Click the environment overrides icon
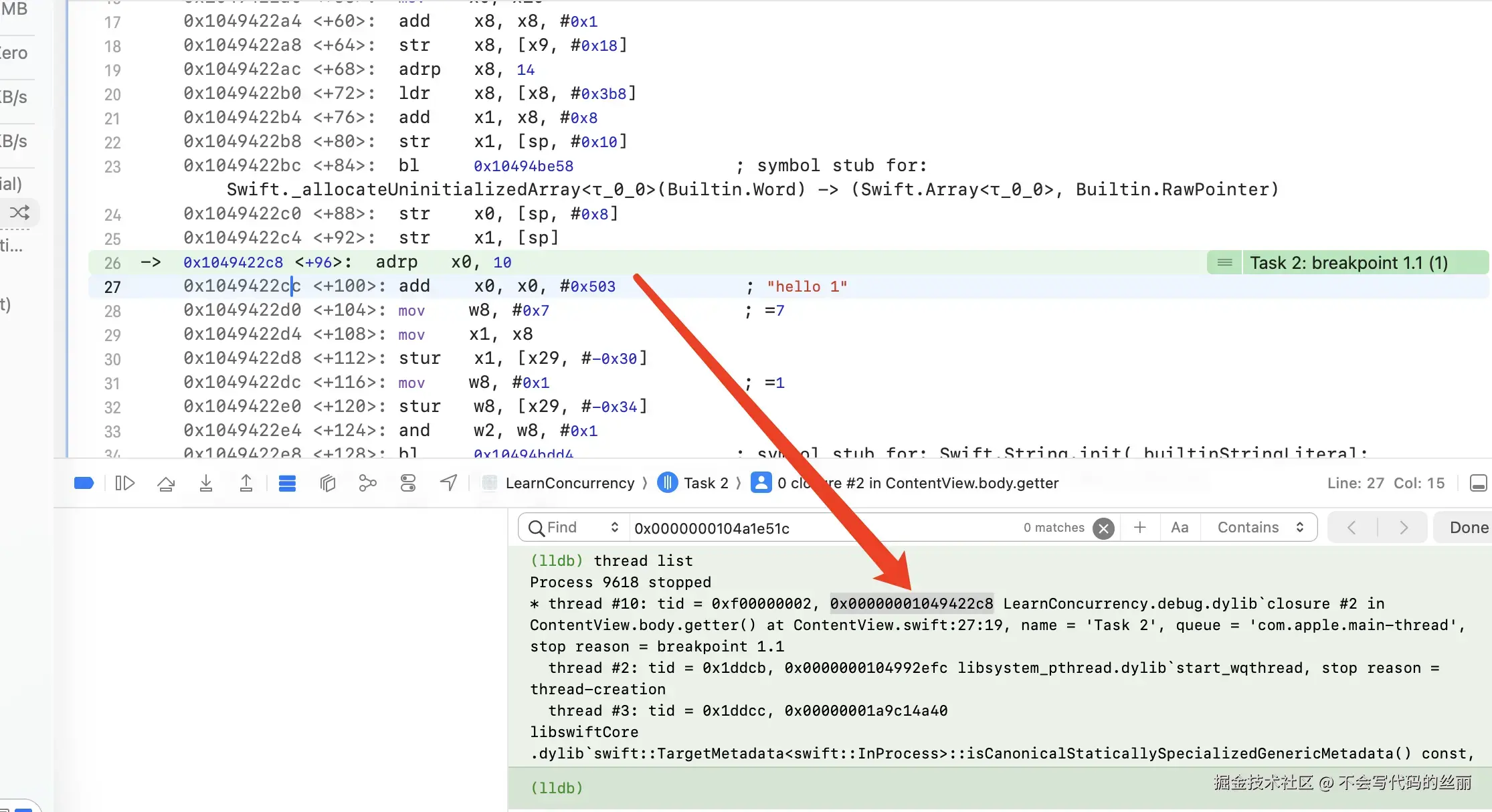The image size is (1492, 812). click(408, 483)
